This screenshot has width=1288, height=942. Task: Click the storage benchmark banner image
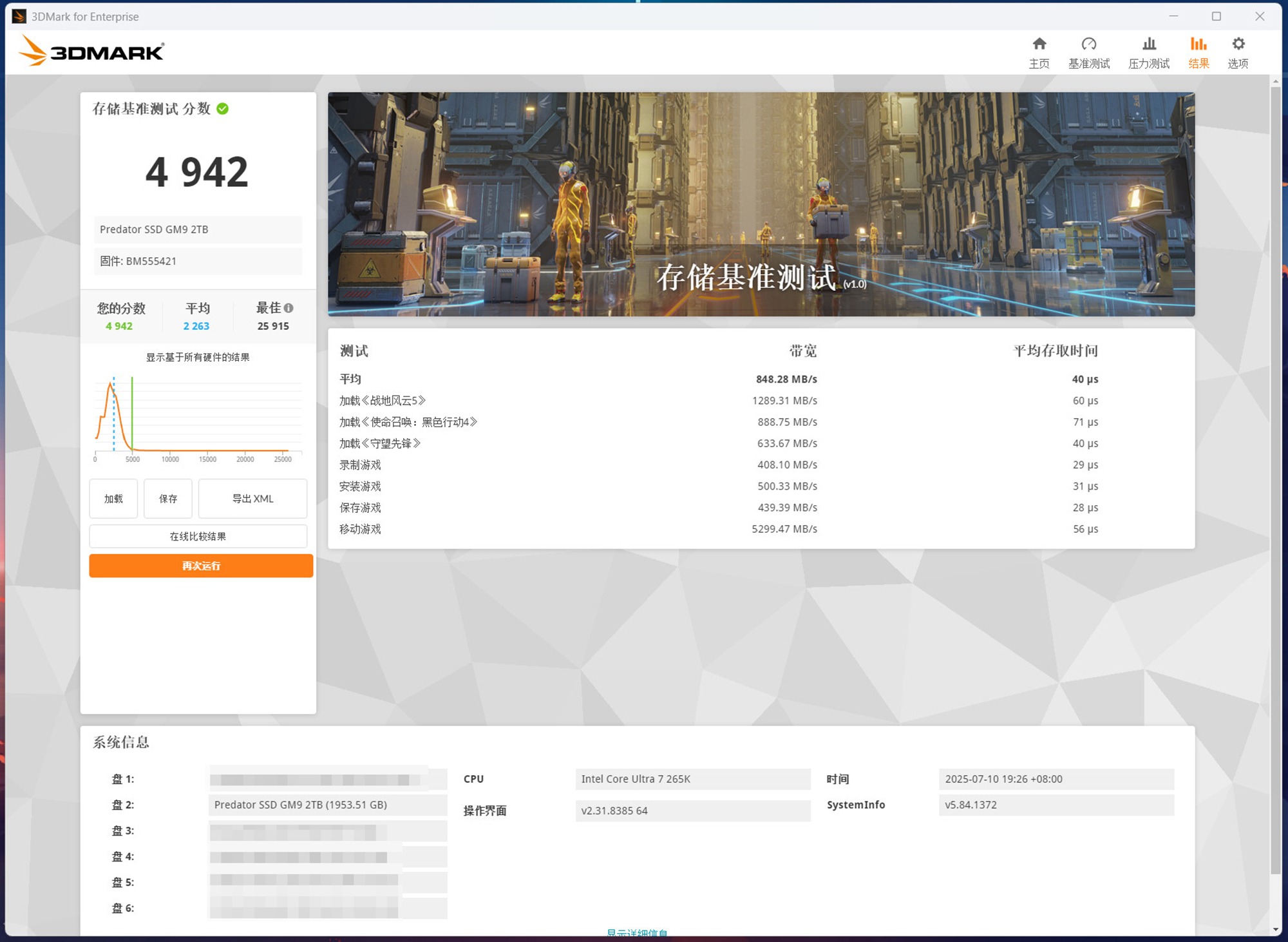coord(761,204)
